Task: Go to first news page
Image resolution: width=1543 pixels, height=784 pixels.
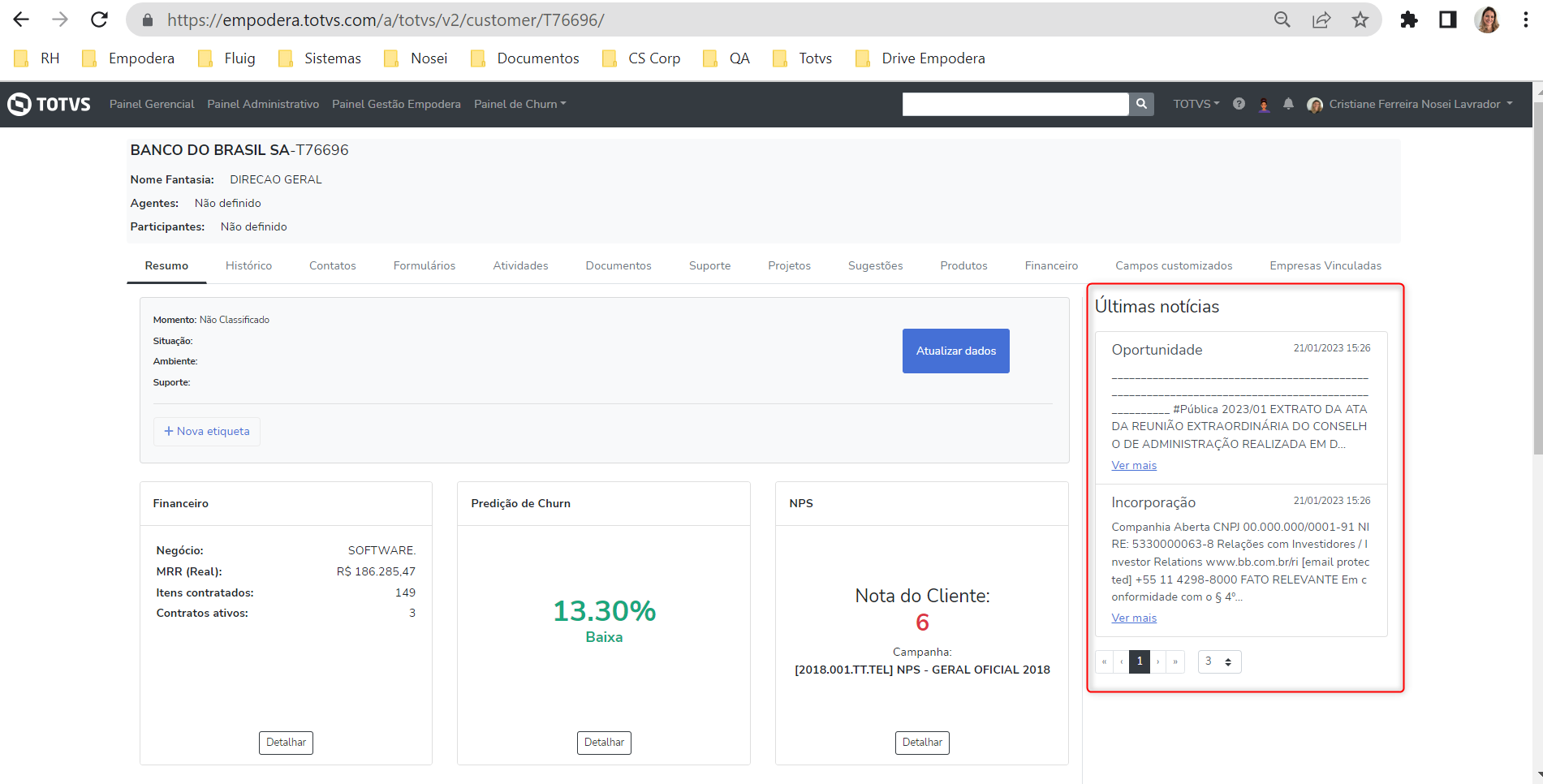Action: coord(1104,661)
